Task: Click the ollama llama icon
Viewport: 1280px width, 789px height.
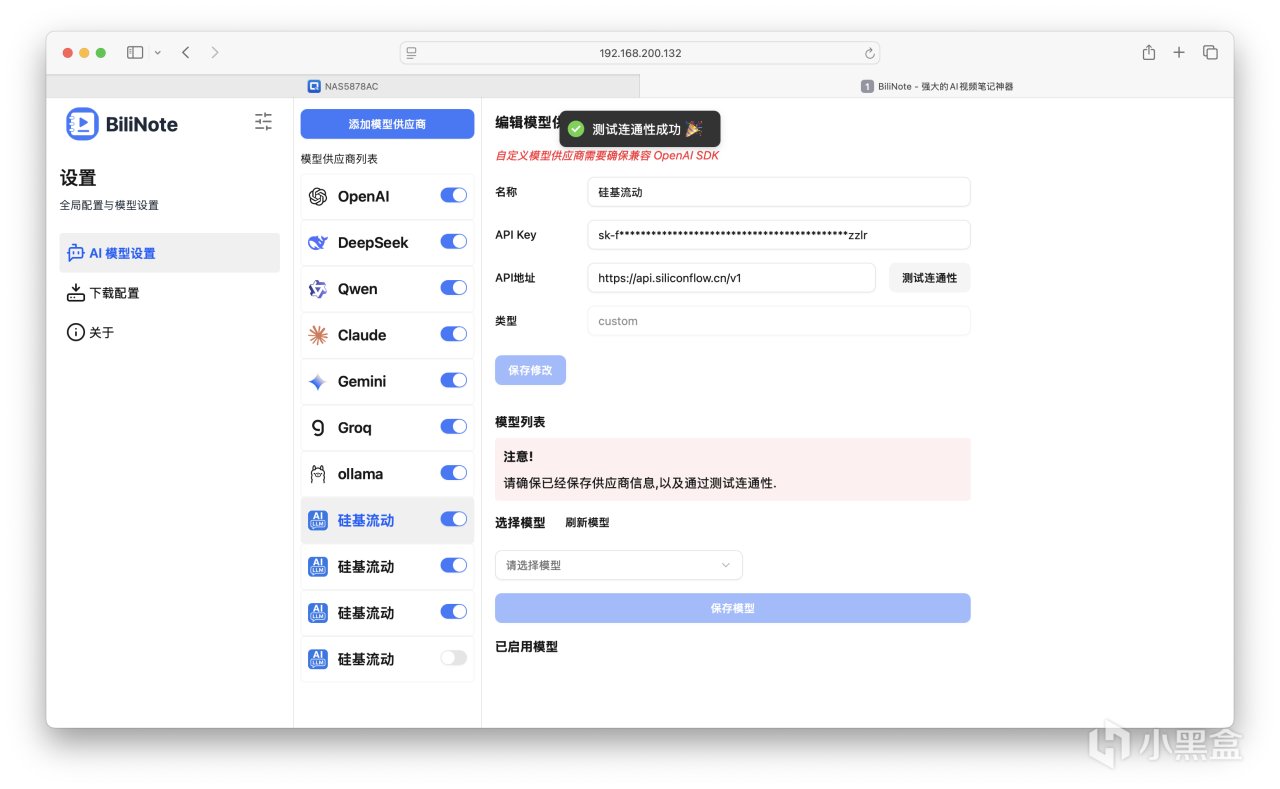Action: coord(318,474)
